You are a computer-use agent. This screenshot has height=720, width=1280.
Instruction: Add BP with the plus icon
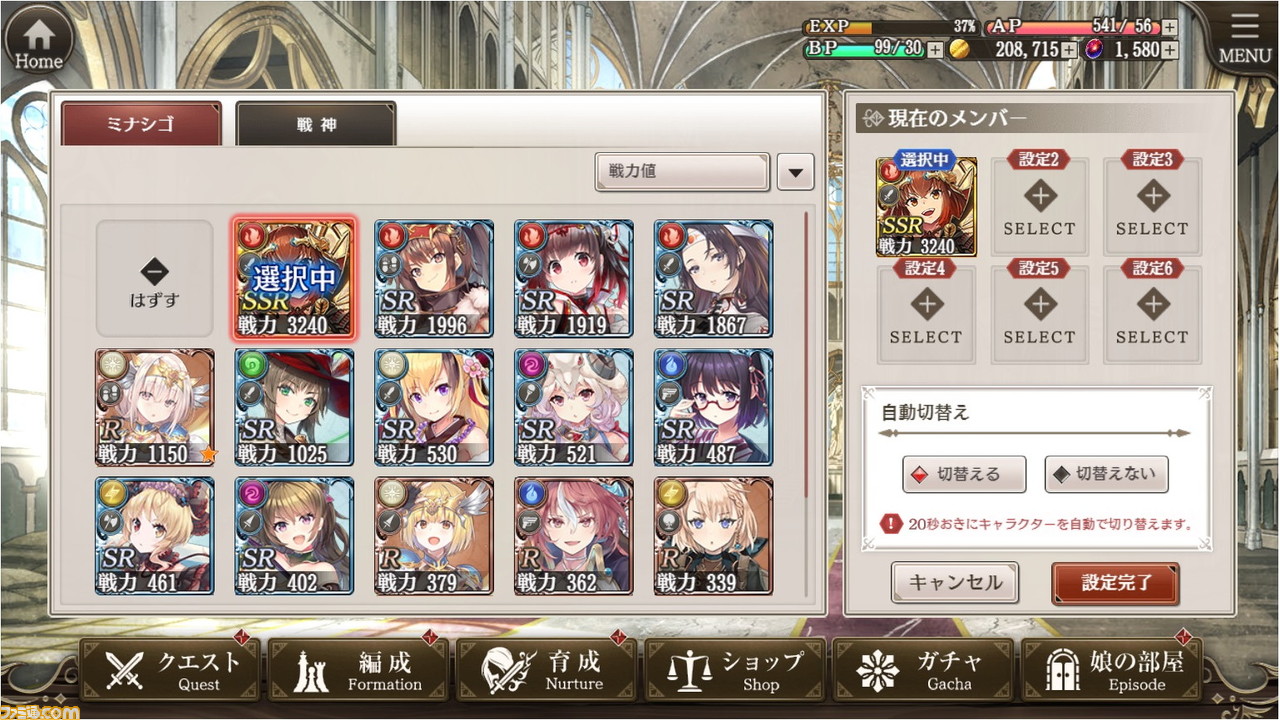coord(935,49)
